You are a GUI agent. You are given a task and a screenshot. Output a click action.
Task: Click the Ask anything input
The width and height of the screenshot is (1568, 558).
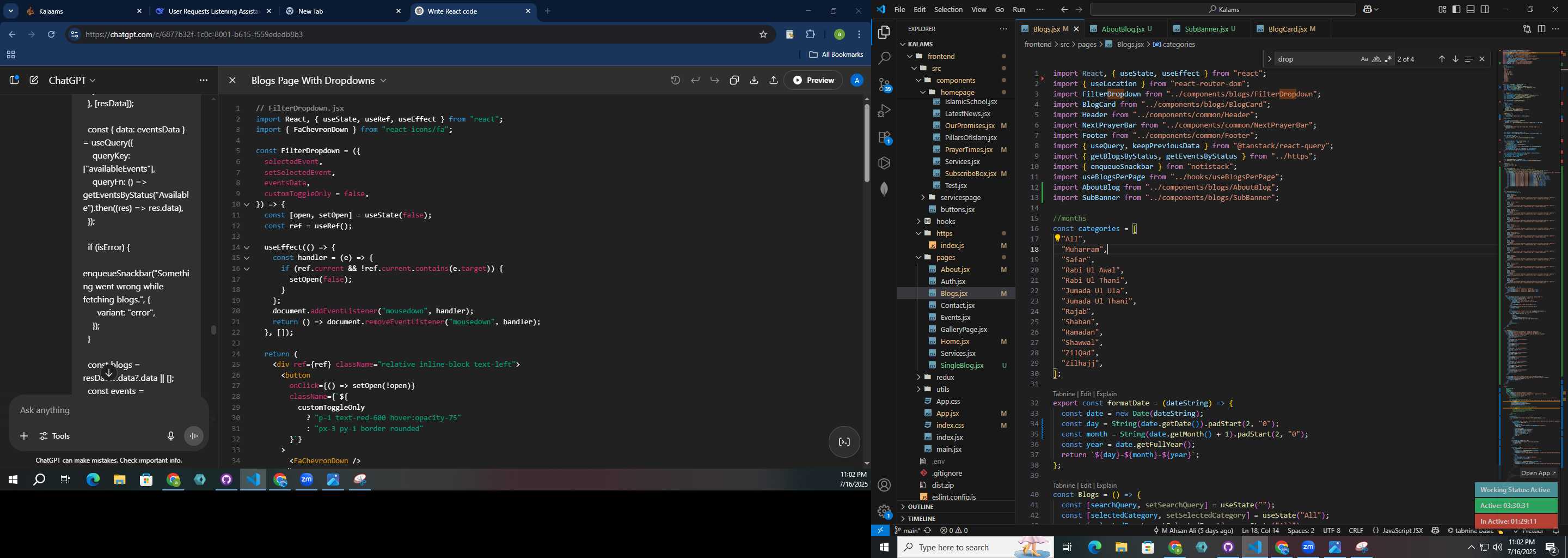[109, 410]
